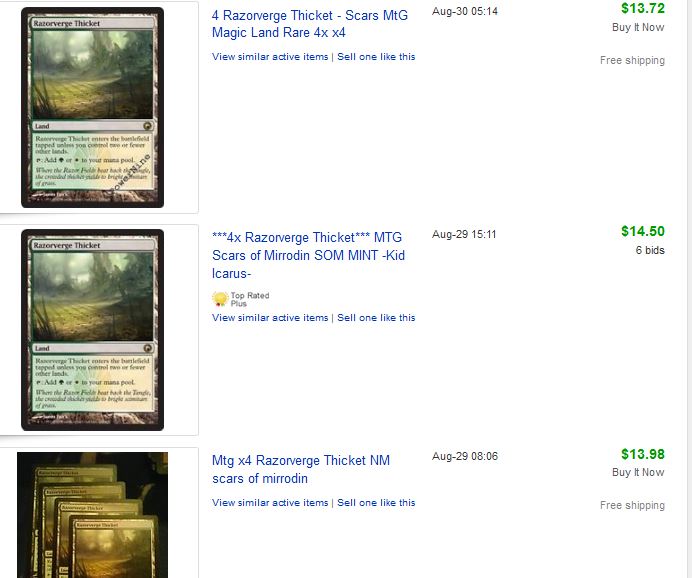Click the second Razorverge Thicket card thumbnail
The image size is (692, 578).
(92, 330)
